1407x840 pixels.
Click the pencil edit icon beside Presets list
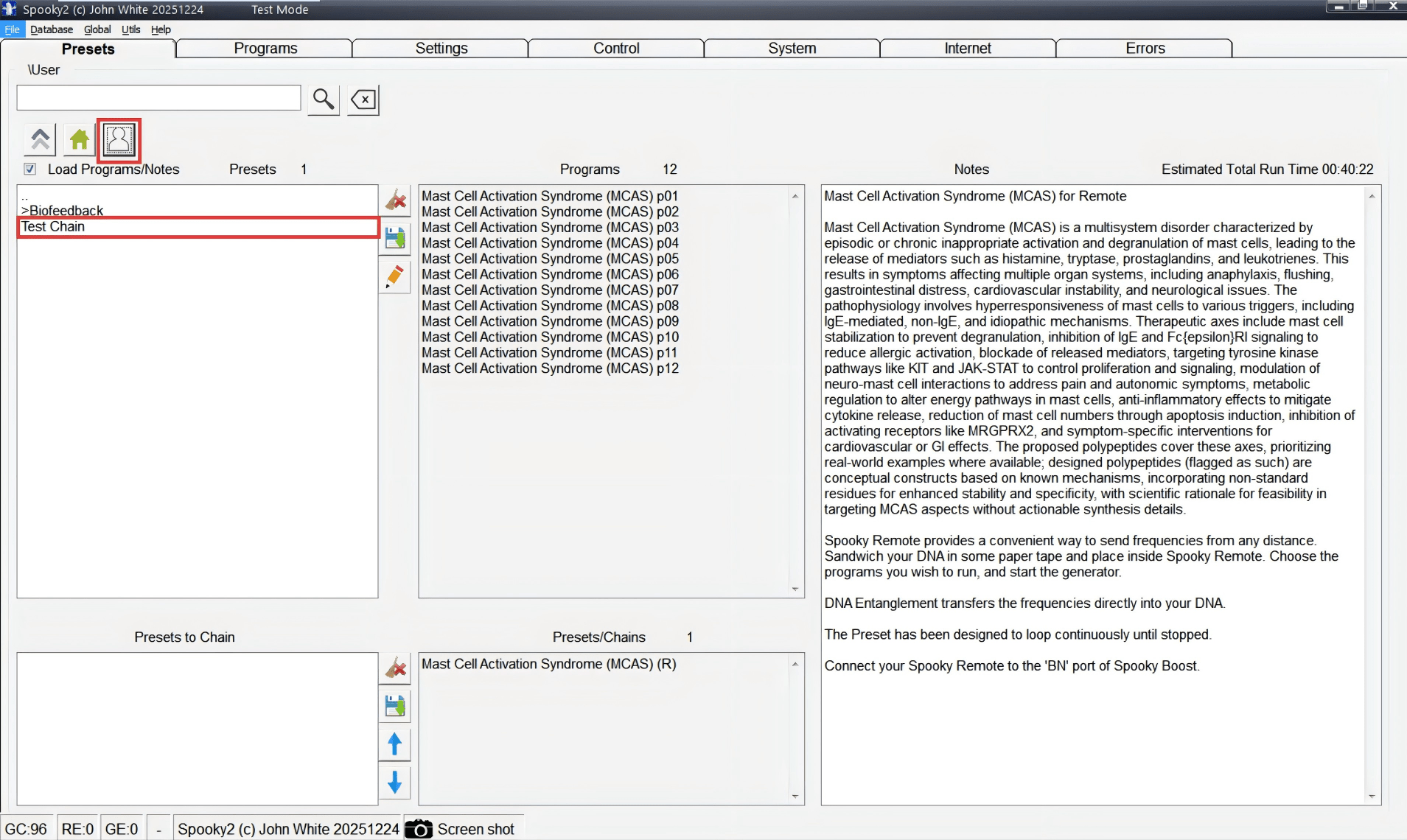(x=396, y=276)
